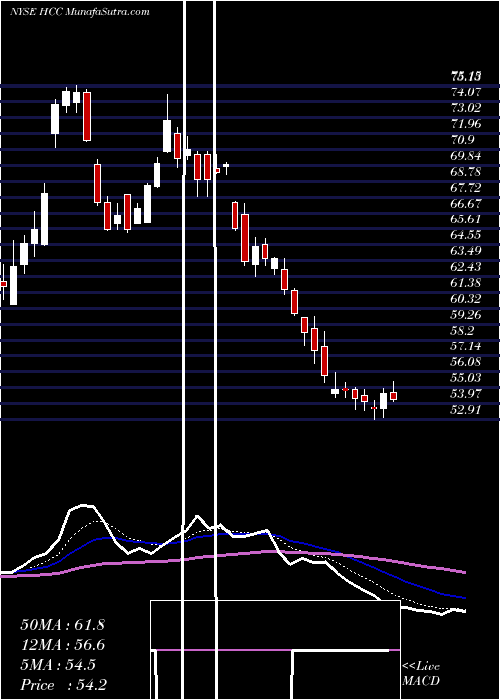Click the 74.07 price axis label
This screenshot has width=500, height=700.
[466, 92]
